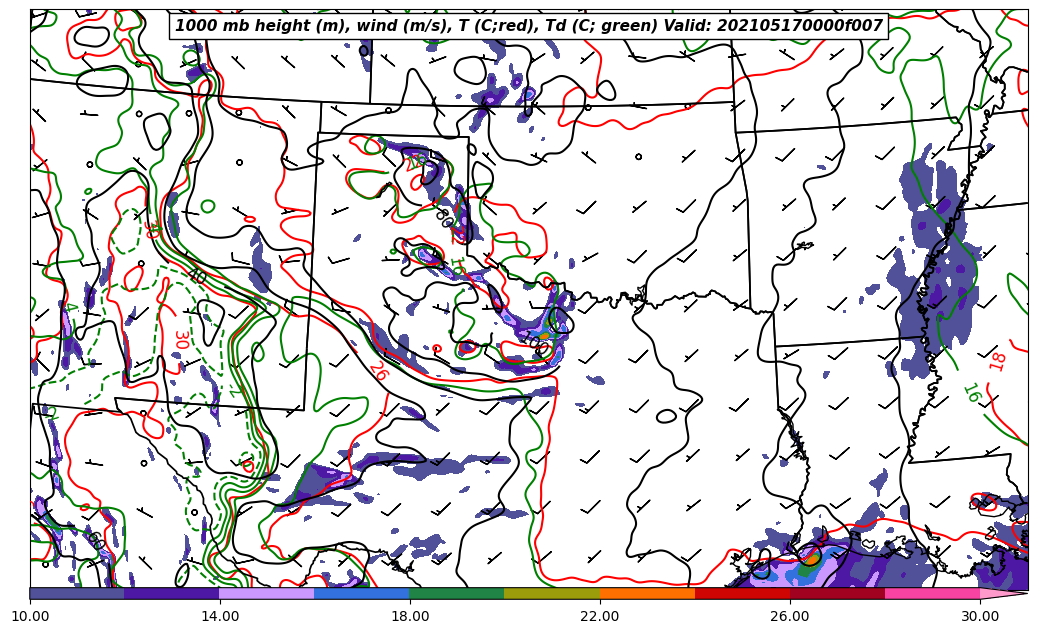Screen dimensions: 1037x633
Task: Click the red 26 contour label
Action: (x=379, y=371)
